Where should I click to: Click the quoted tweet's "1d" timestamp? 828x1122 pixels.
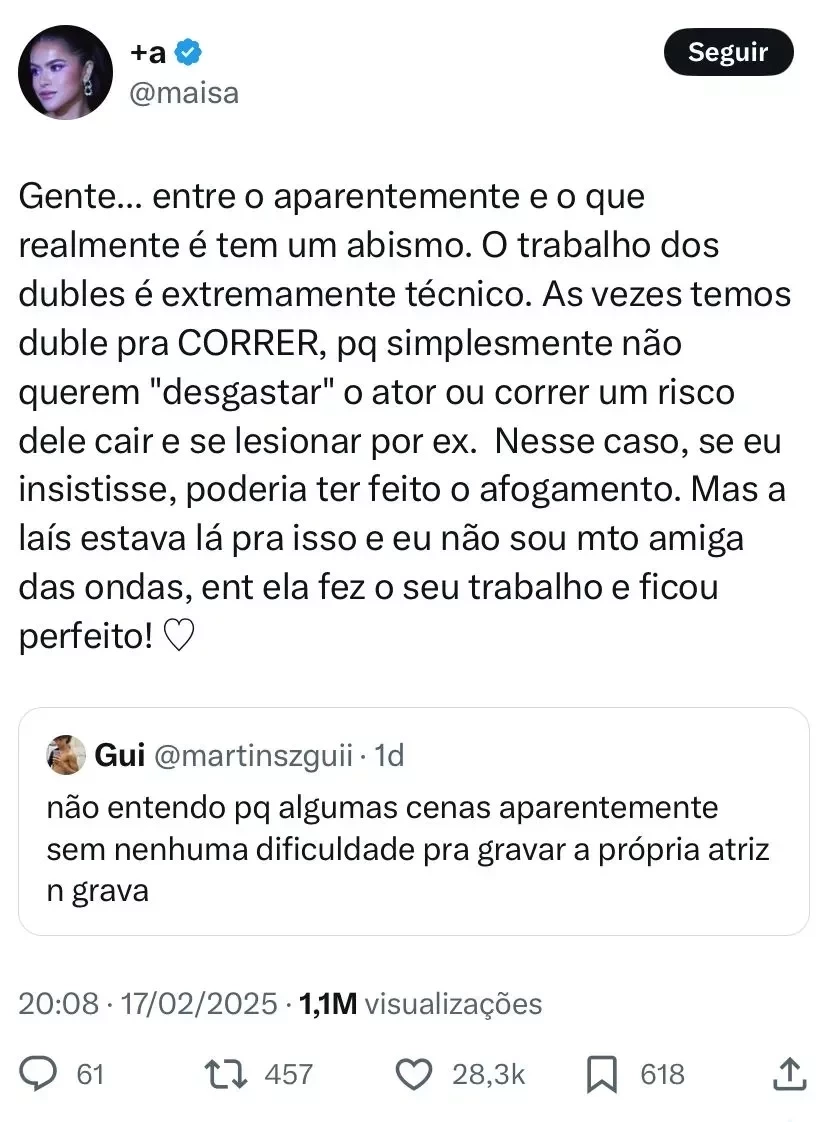click(x=388, y=756)
